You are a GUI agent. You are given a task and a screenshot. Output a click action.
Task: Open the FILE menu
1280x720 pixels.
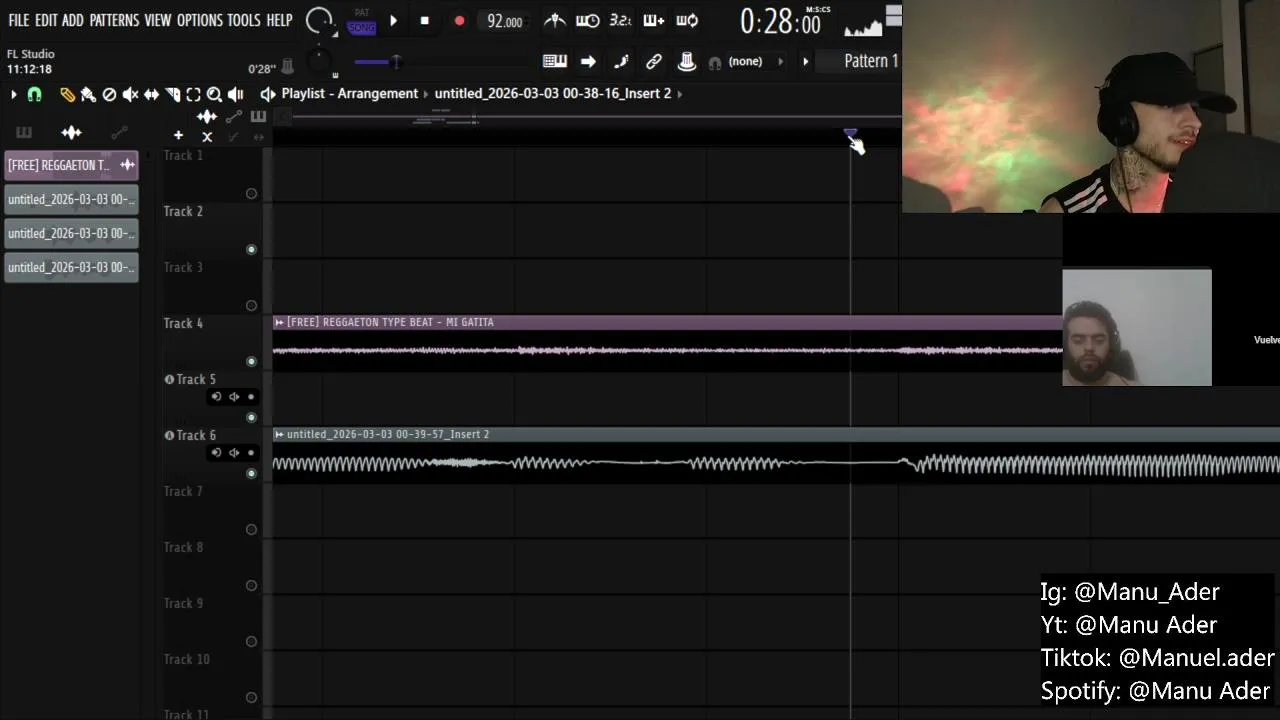tap(19, 20)
